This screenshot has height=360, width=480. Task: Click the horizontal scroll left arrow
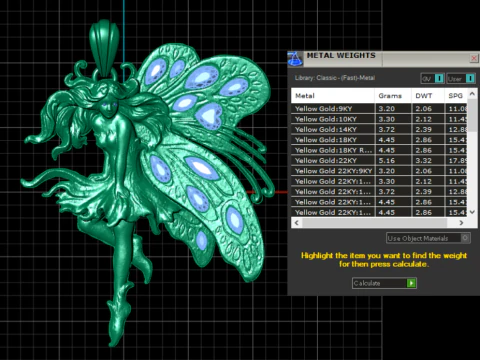click(x=297, y=223)
